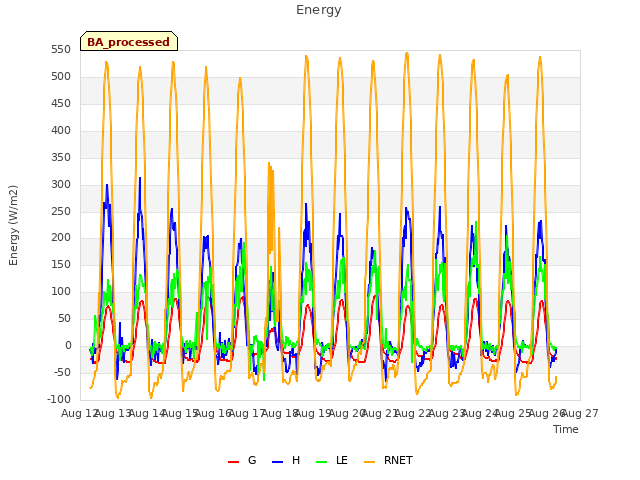Screen dimensions: 640x480
Task: Click the Time x-axis label
Action: tap(566, 429)
